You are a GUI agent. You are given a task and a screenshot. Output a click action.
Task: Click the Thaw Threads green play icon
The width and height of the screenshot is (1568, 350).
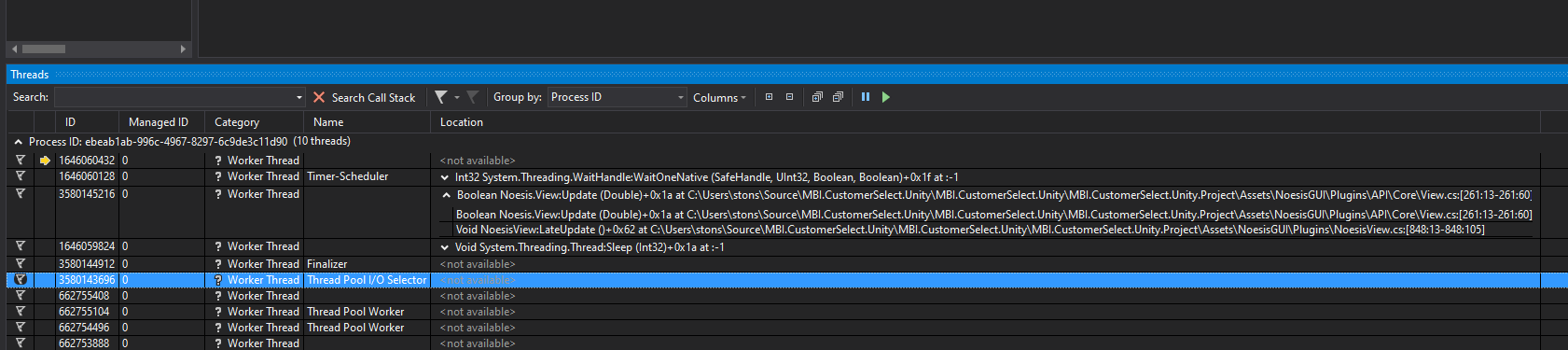tap(886, 97)
